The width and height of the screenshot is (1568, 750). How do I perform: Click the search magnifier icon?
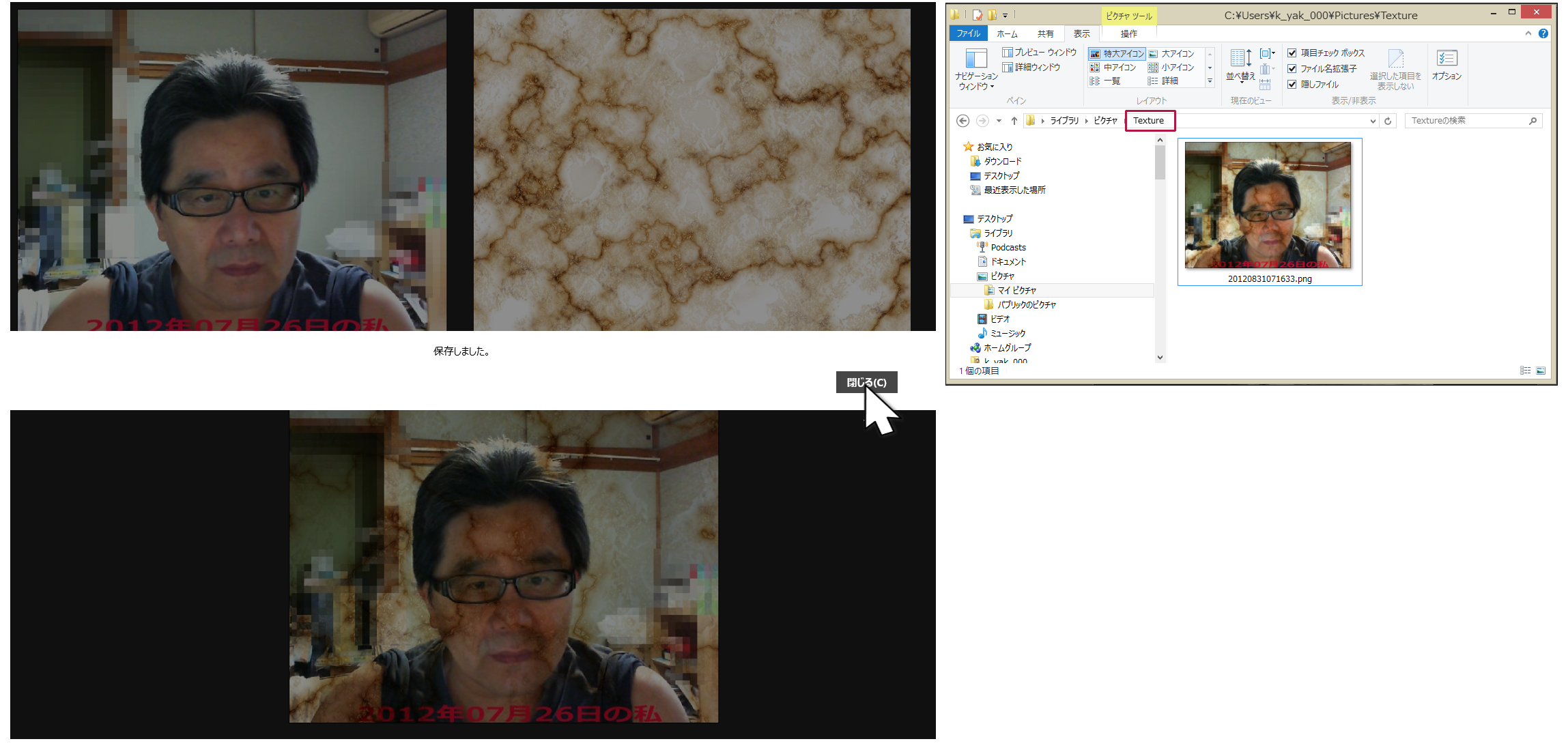click(x=1533, y=121)
